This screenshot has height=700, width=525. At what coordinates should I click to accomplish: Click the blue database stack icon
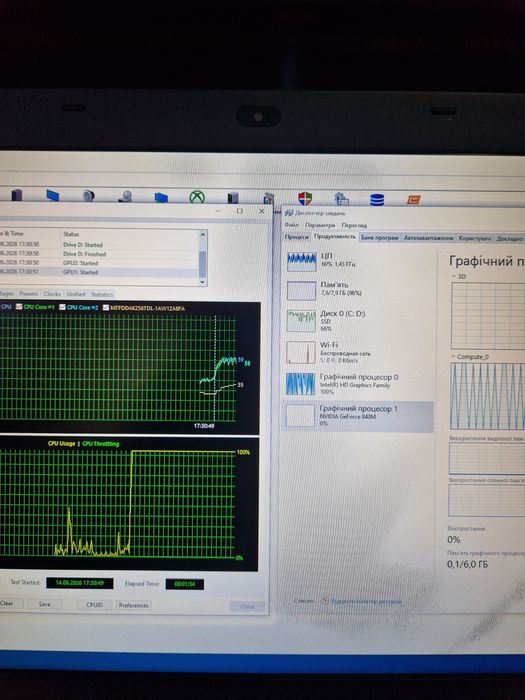coord(377,200)
